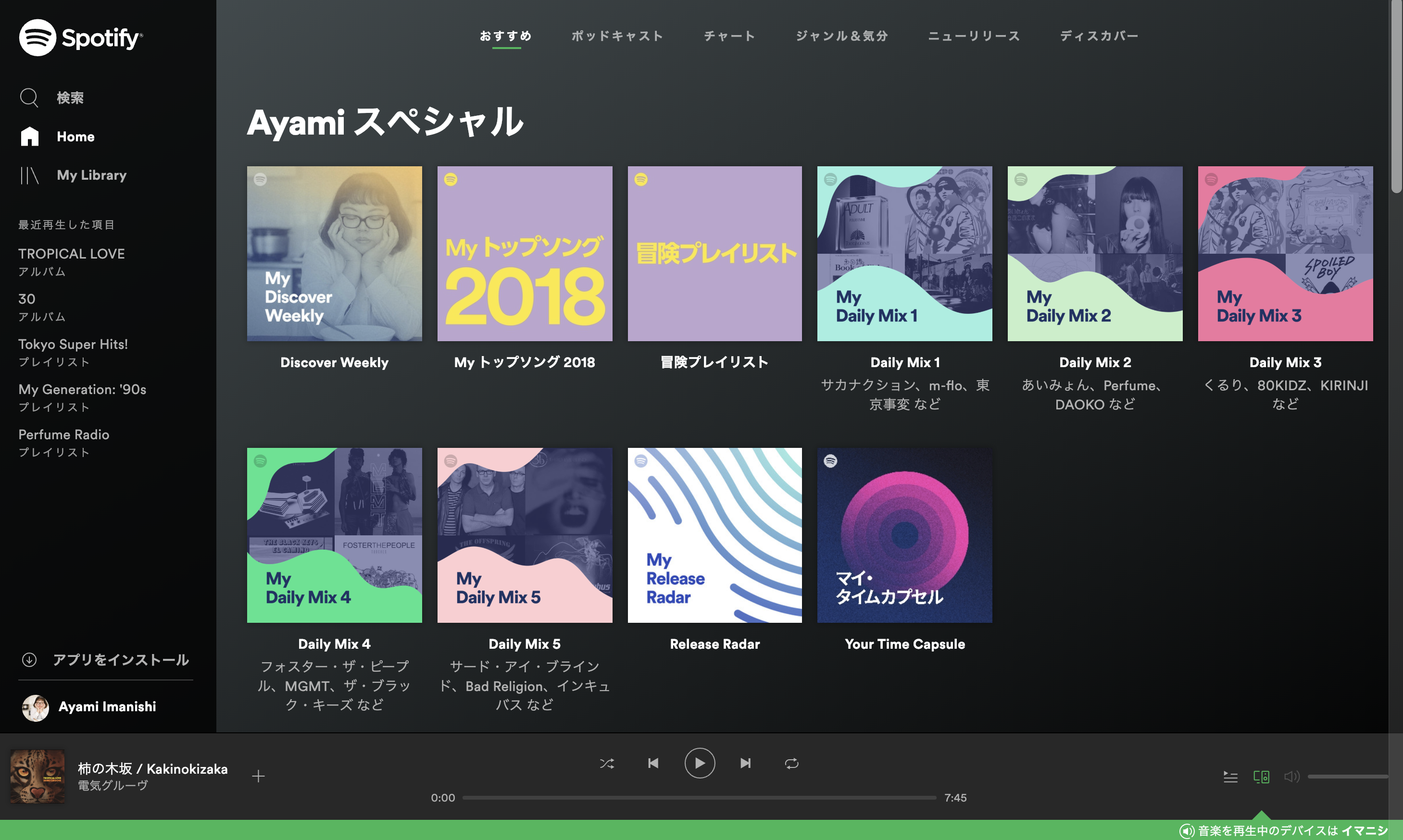
Task: Open the connect devices icon
Action: tap(1261, 777)
